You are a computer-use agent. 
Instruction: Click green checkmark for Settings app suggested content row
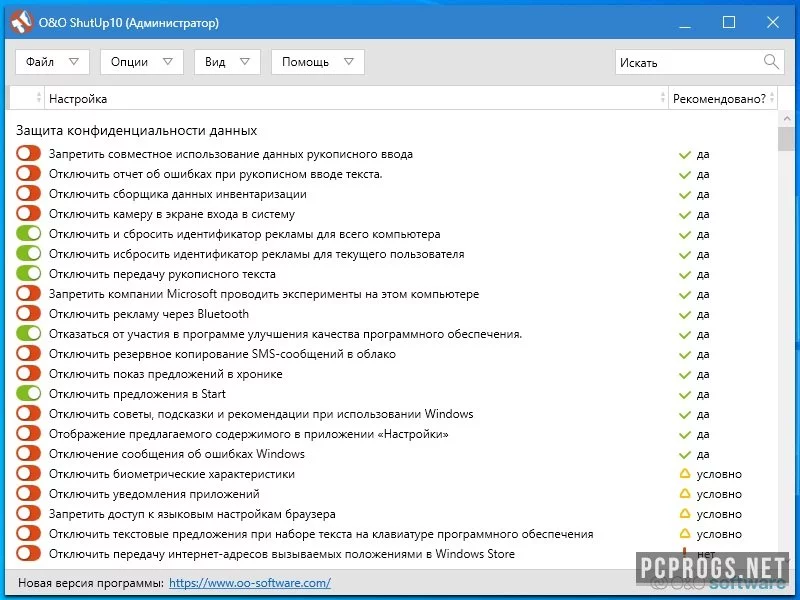[x=685, y=435]
